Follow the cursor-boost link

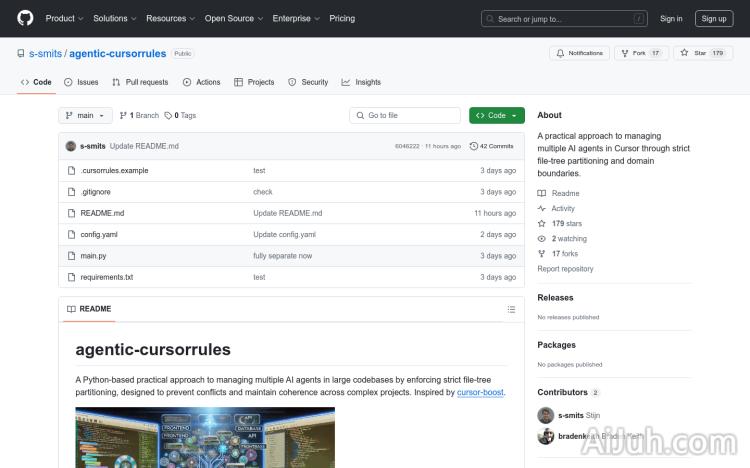tap(480, 393)
